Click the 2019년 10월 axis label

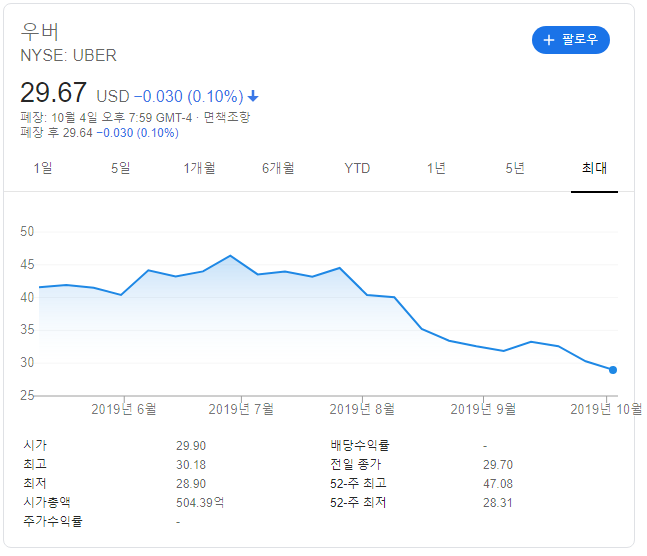coord(606,409)
